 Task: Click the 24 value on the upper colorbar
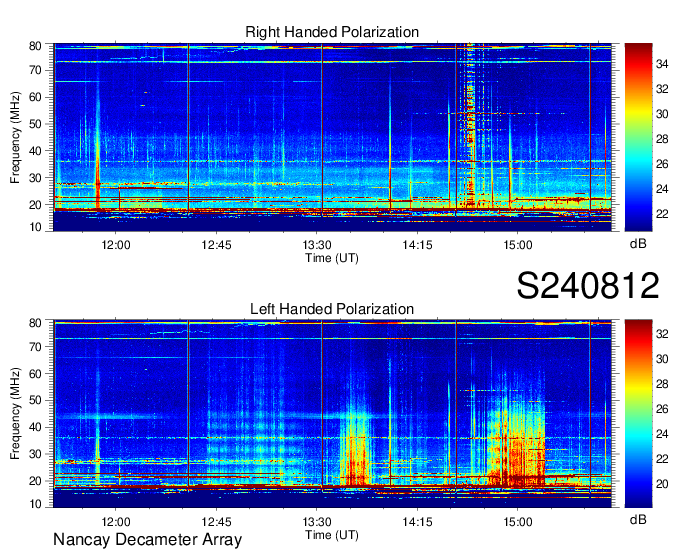coord(662,189)
